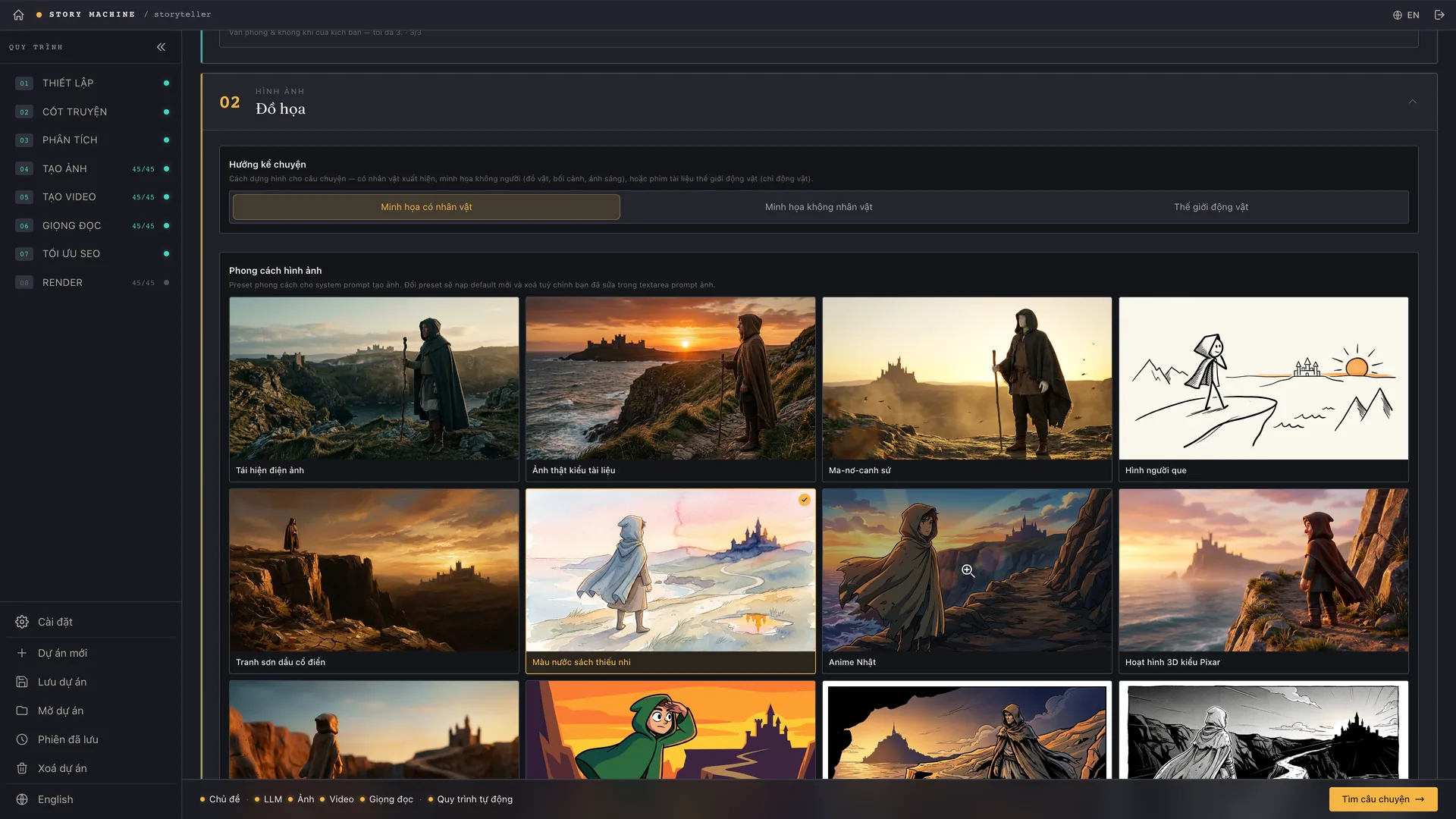Open the PHÂN TÍCH step
Image resolution: width=1456 pixels, height=819 pixels.
coord(91,140)
